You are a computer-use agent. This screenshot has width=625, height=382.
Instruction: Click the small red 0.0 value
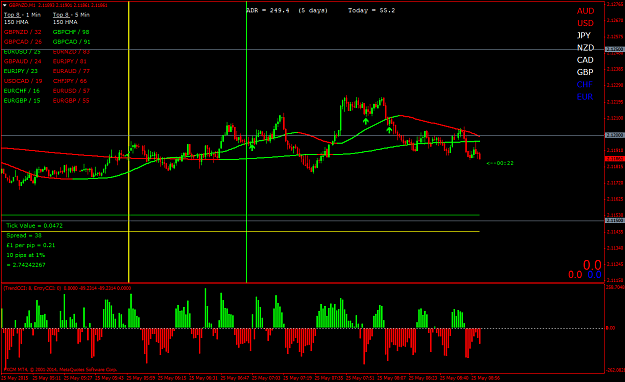point(575,275)
